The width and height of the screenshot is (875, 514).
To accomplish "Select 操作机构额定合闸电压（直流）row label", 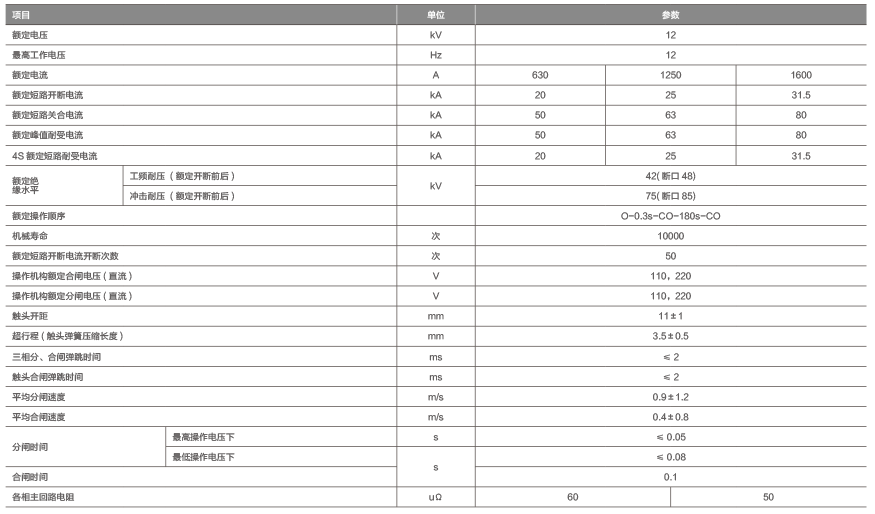I will [x=72, y=277].
